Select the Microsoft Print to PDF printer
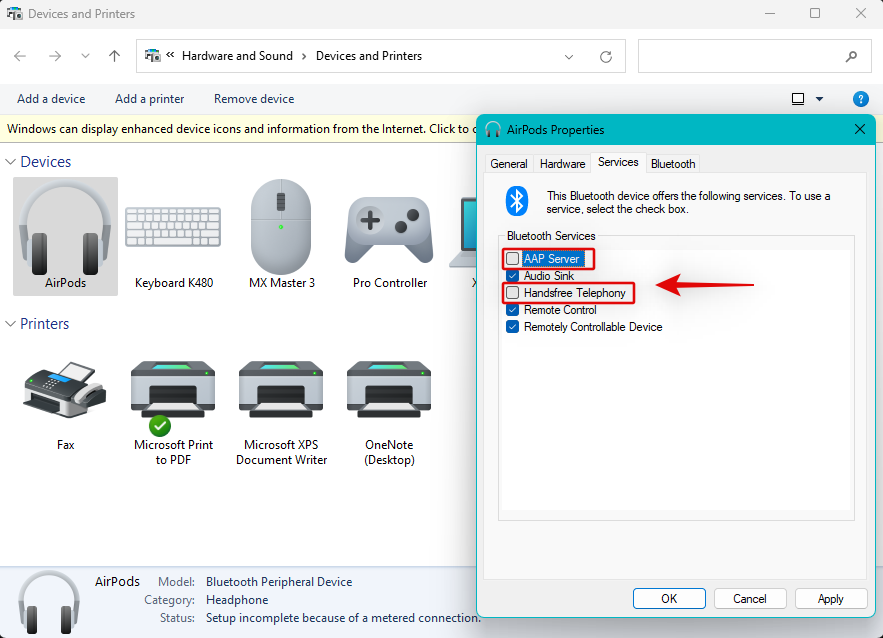The width and height of the screenshot is (883, 638). 173,413
